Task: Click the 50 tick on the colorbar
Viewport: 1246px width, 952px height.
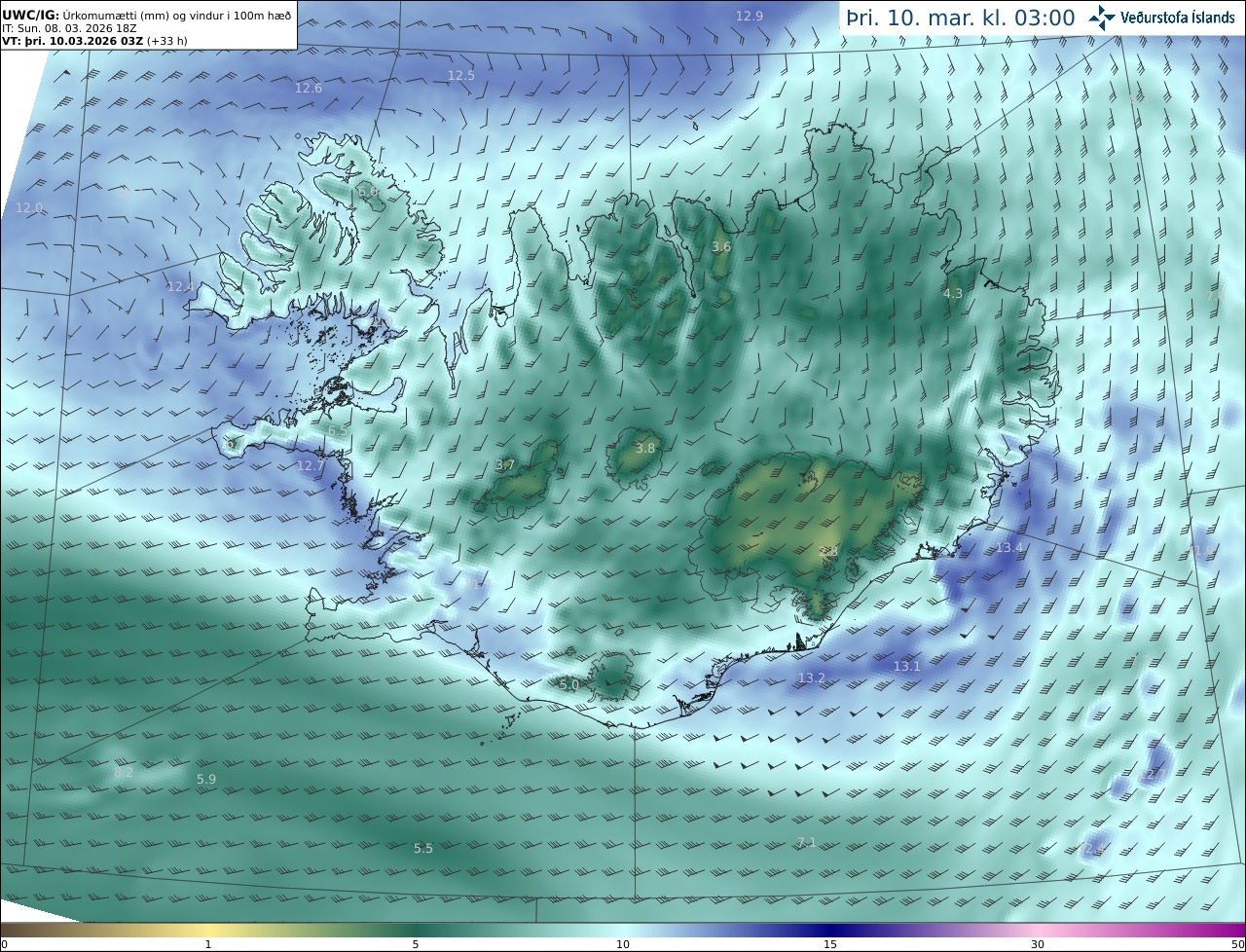Action: [x=1238, y=944]
